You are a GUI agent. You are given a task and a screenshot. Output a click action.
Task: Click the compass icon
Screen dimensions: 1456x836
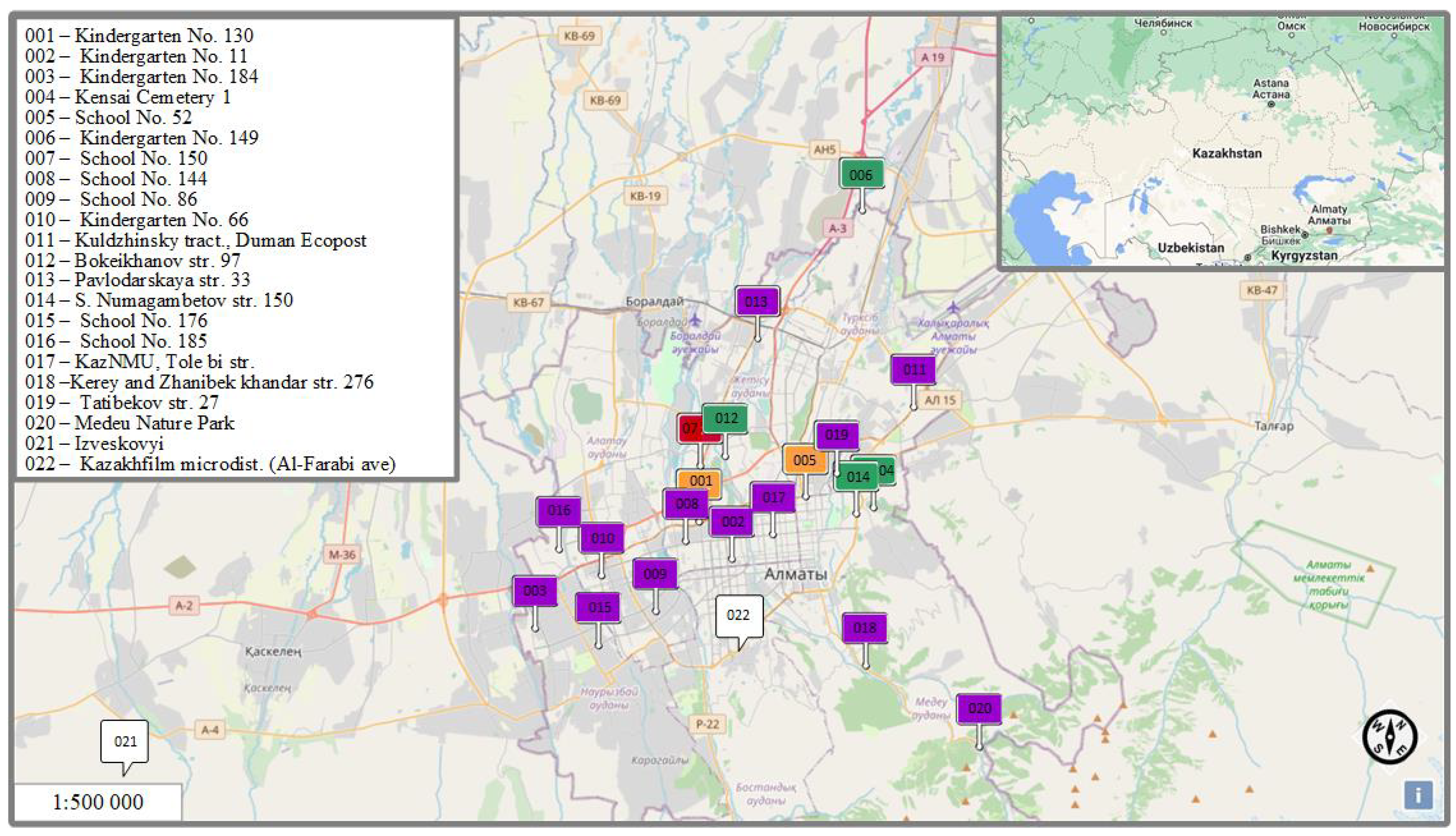pyautogui.click(x=1389, y=737)
